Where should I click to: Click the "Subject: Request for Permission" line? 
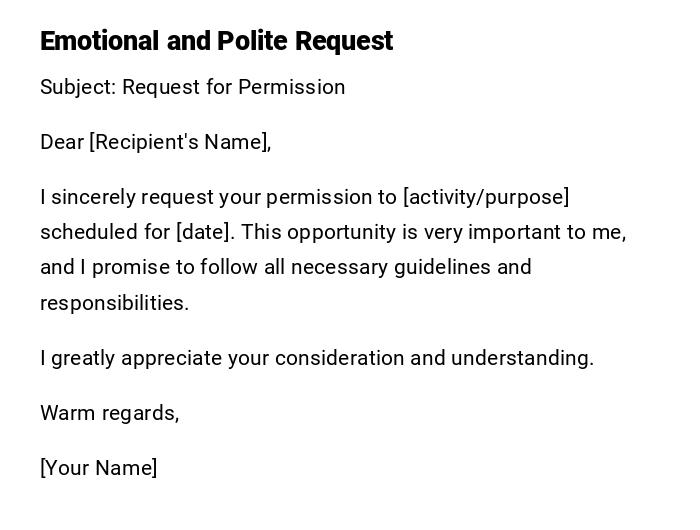click(x=192, y=87)
